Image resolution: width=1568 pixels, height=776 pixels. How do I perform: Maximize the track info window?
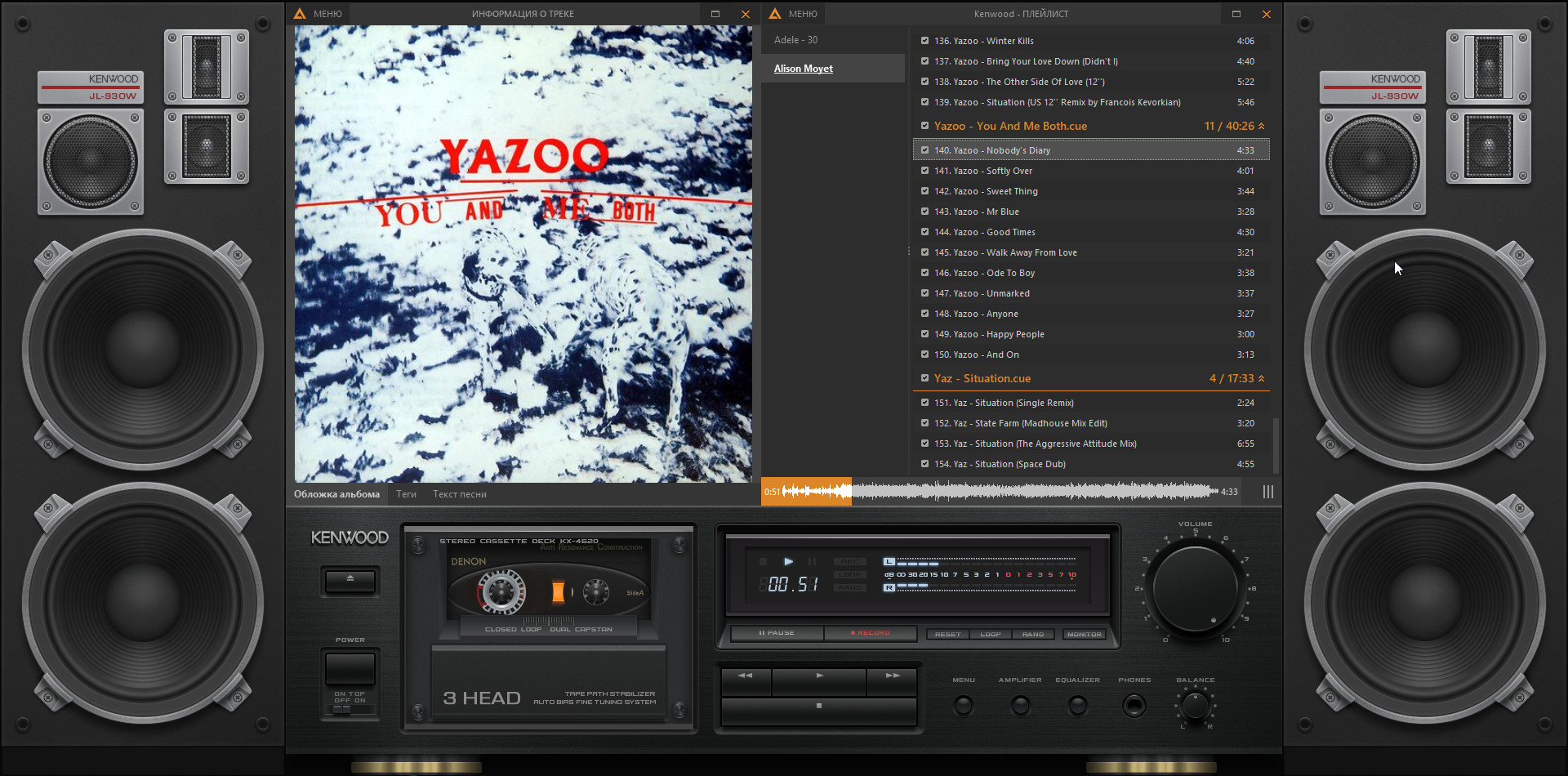[715, 14]
